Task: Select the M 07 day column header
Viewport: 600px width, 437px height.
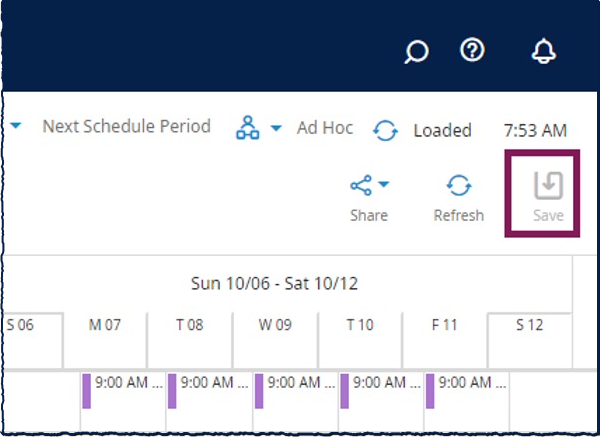Action: pos(104,325)
